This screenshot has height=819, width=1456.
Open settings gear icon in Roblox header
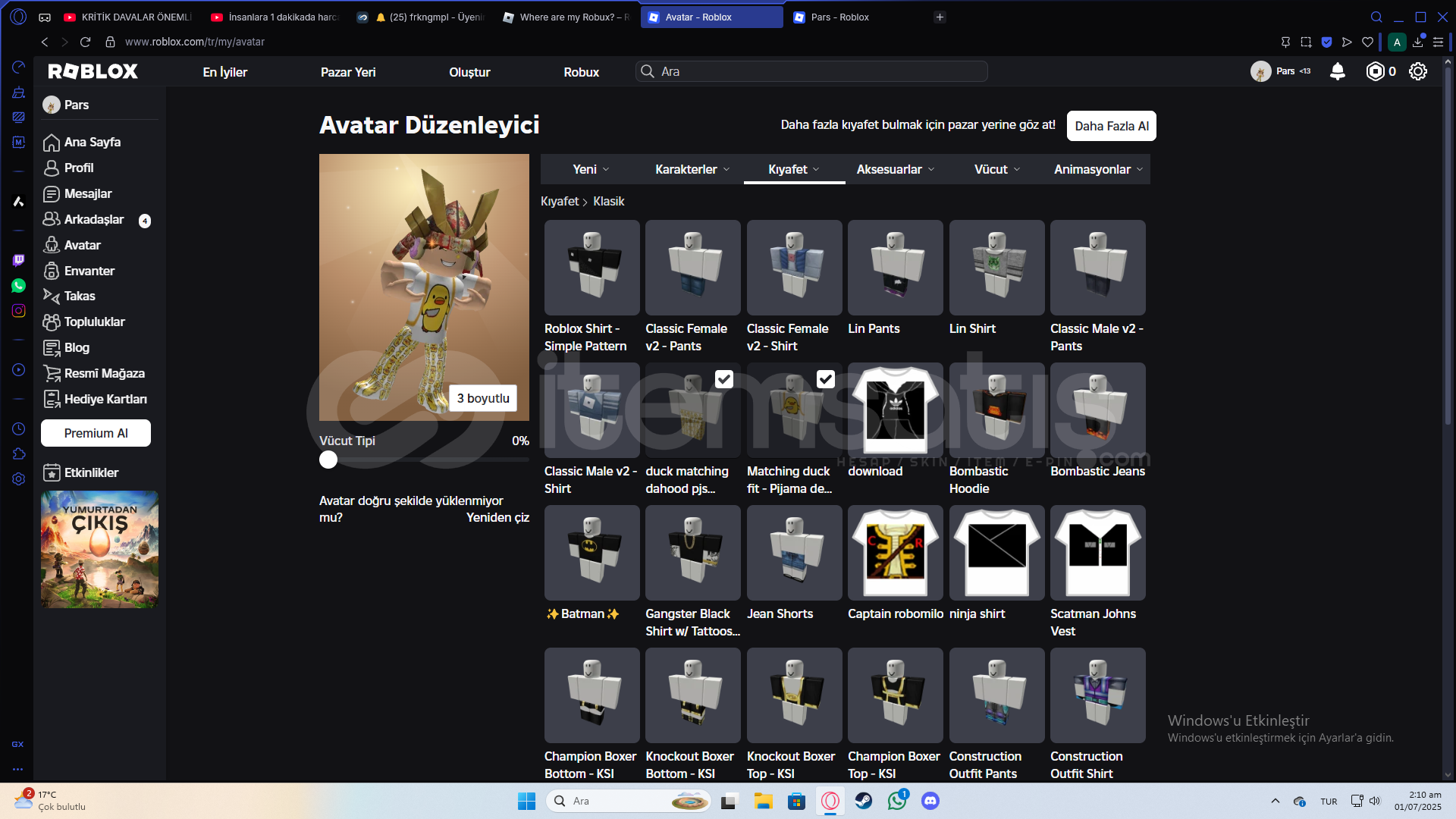(x=1418, y=71)
